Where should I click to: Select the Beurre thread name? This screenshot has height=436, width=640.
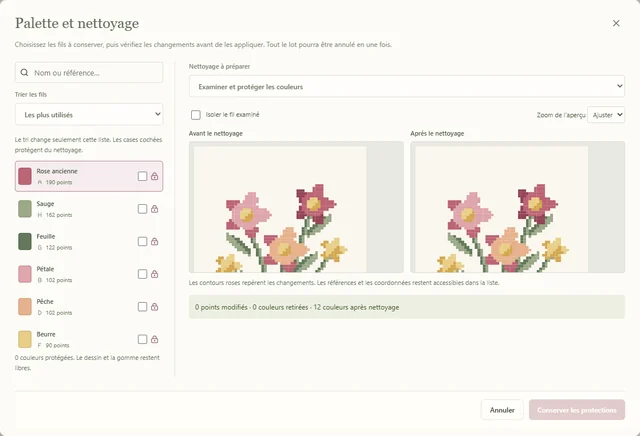point(46,334)
